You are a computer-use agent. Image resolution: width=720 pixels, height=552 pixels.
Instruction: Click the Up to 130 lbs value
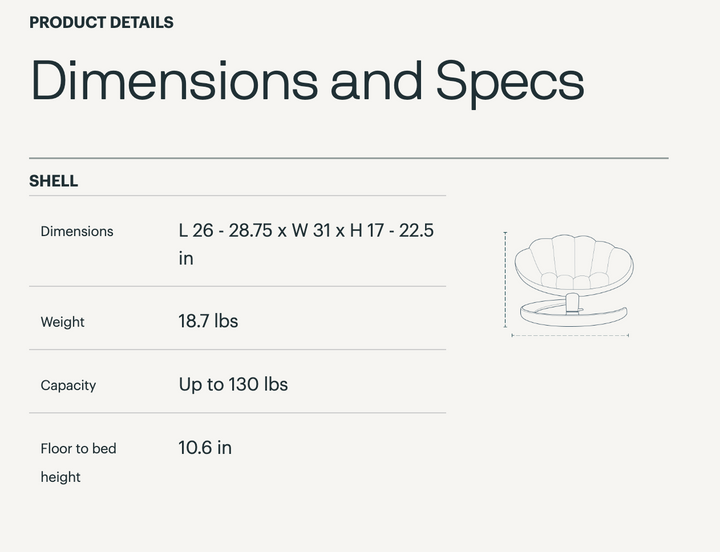pyautogui.click(x=233, y=384)
